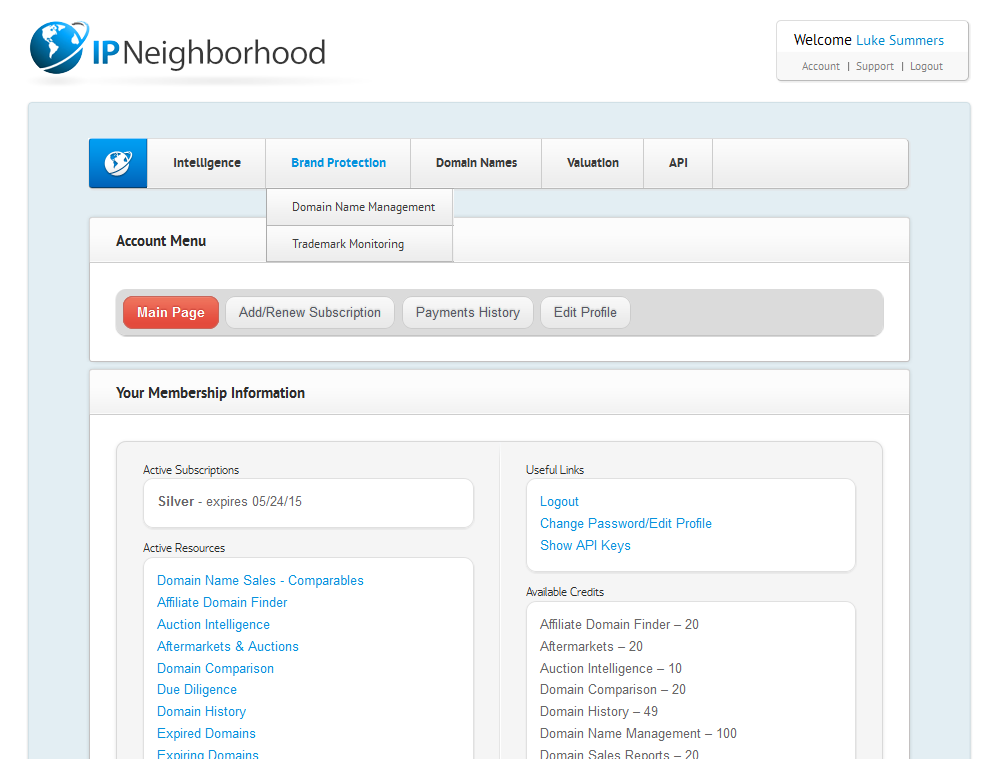The image size is (982, 759).
Task: Open the Support link in header
Action: pyautogui.click(x=875, y=66)
